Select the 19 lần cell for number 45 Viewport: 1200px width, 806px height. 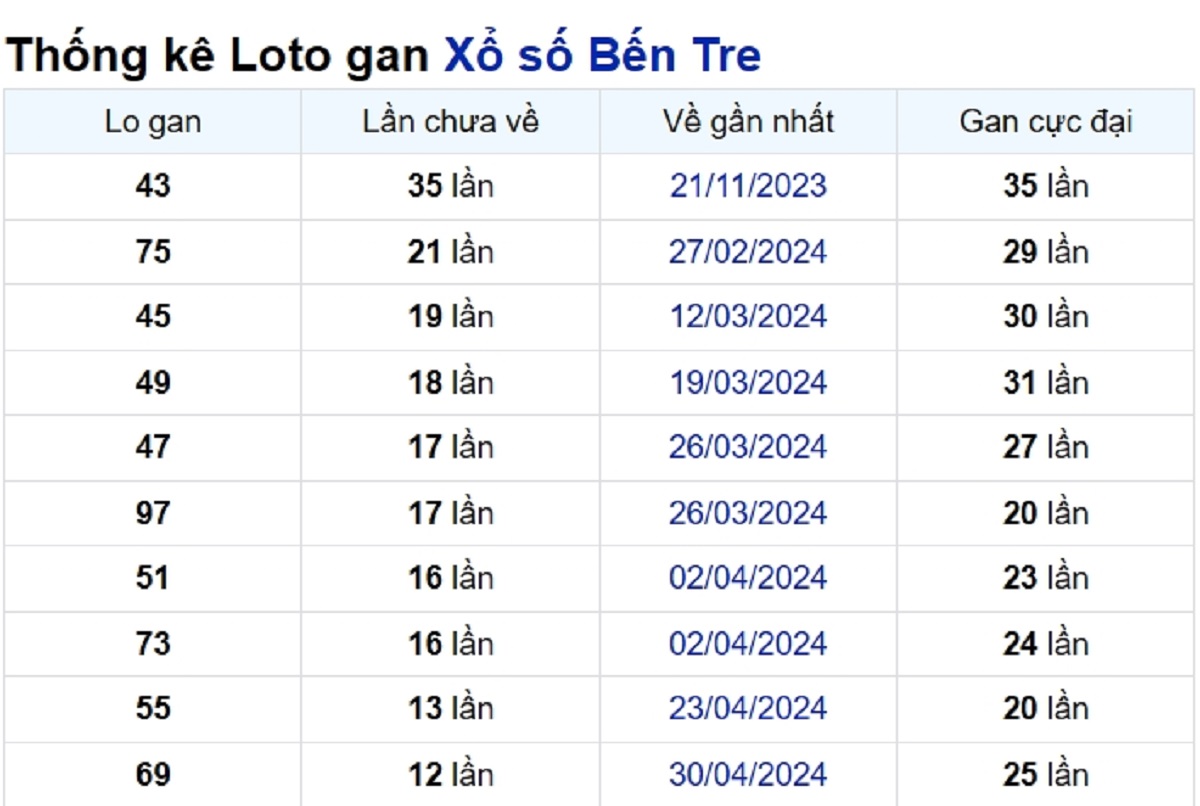point(450,317)
